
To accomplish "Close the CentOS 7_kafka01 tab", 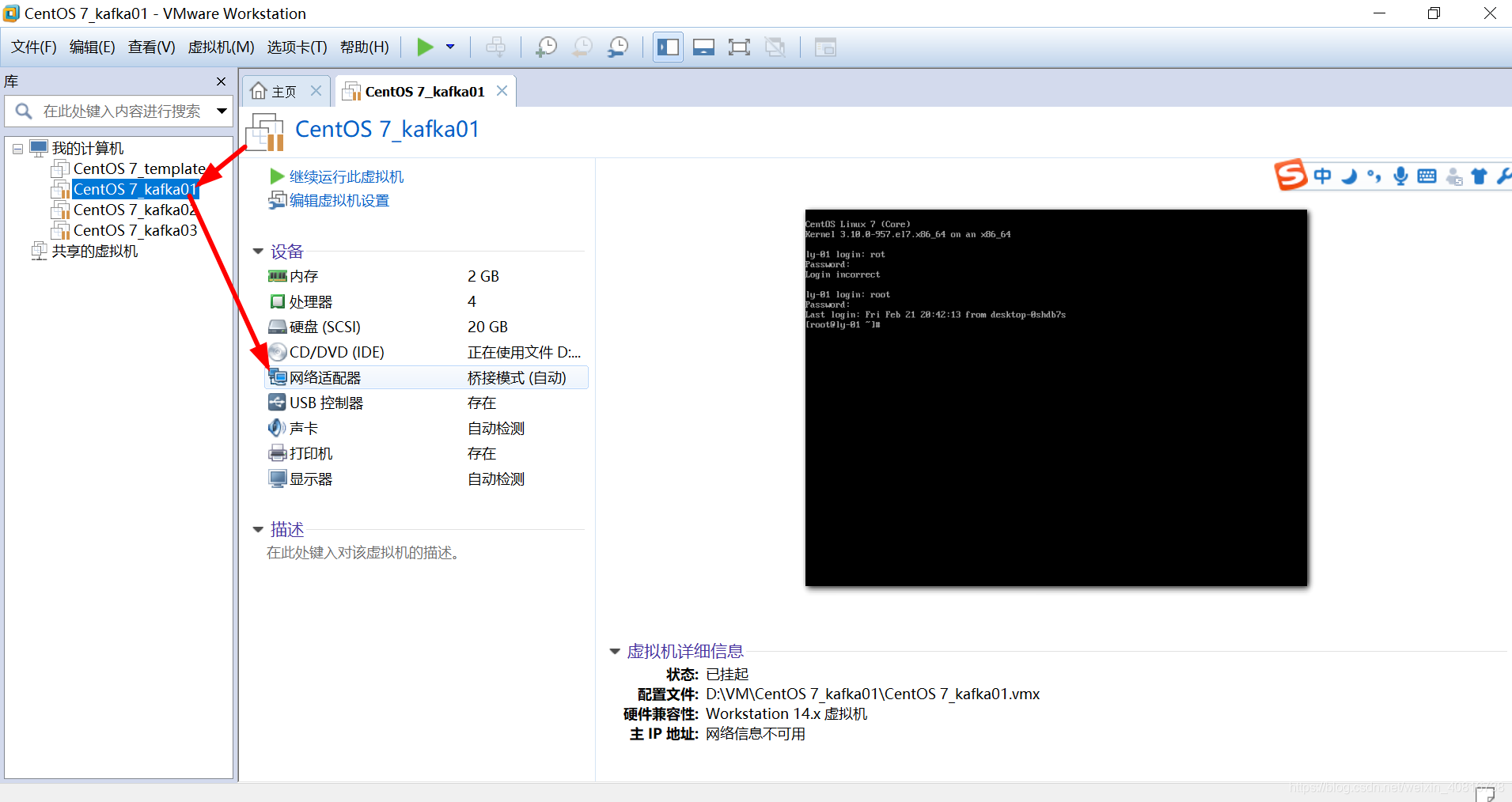I will (502, 91).
